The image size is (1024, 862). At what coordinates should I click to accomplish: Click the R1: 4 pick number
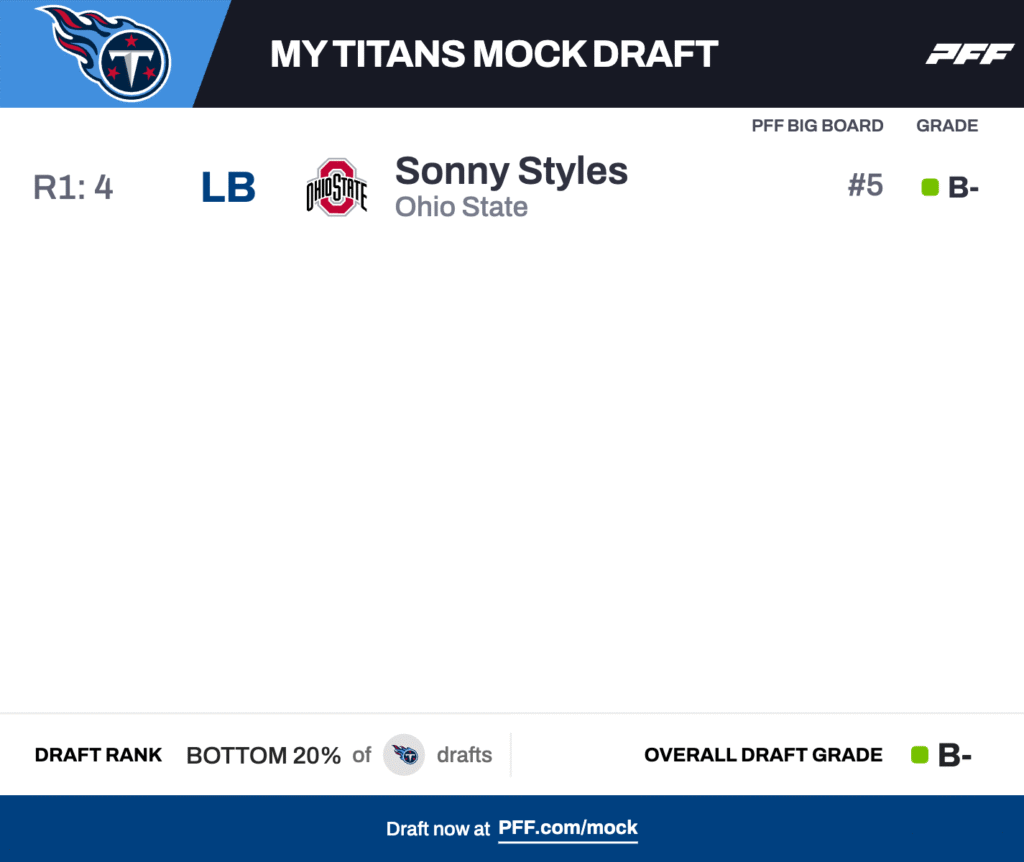(73, 188)
